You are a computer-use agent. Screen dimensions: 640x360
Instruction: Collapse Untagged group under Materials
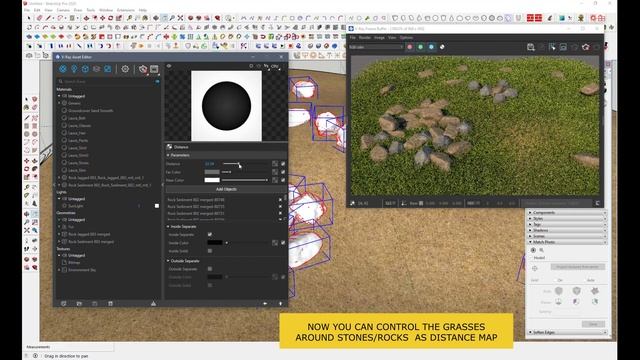[59, 96]
